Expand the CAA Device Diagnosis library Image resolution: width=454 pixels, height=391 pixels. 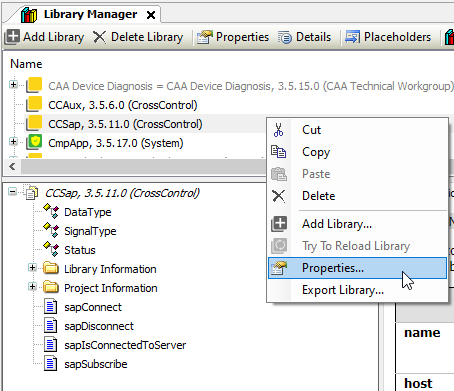point(13,85)
